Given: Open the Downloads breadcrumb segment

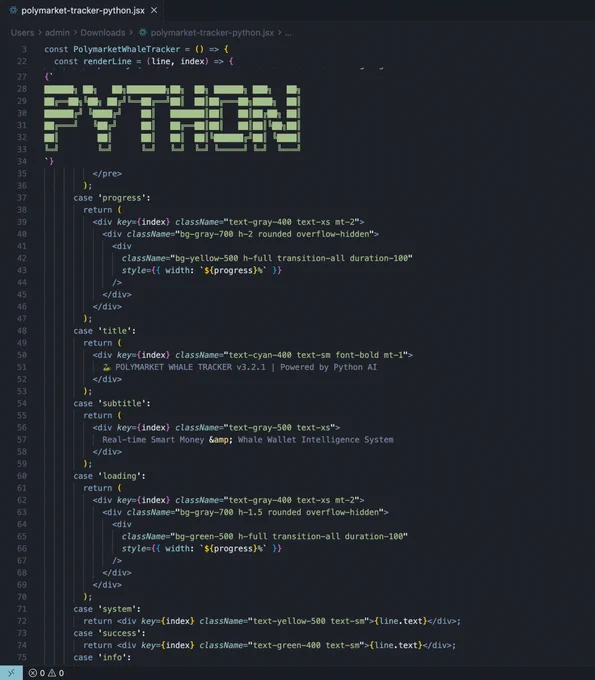Looking at the screenshot, I should click(102, 33).
